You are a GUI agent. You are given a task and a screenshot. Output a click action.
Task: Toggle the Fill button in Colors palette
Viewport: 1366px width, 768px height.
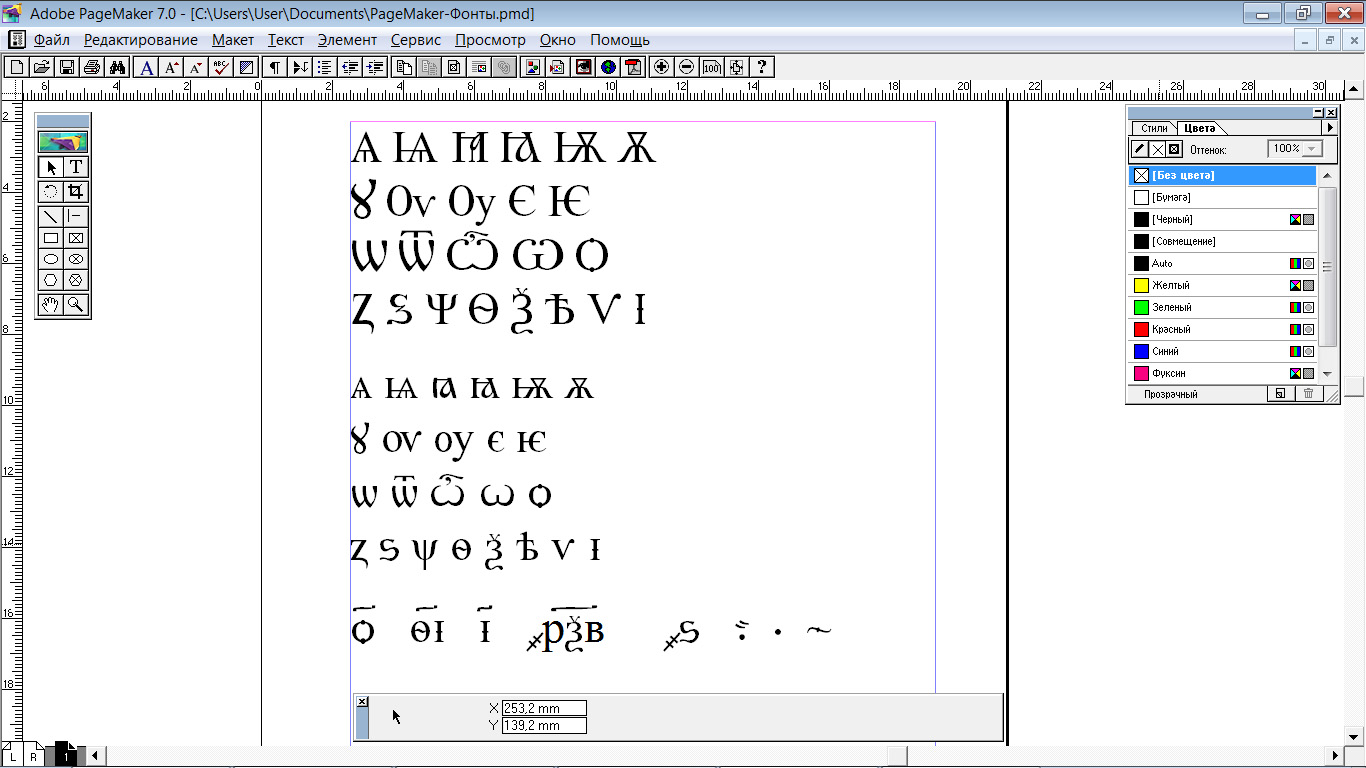[x=1157, y=149]
